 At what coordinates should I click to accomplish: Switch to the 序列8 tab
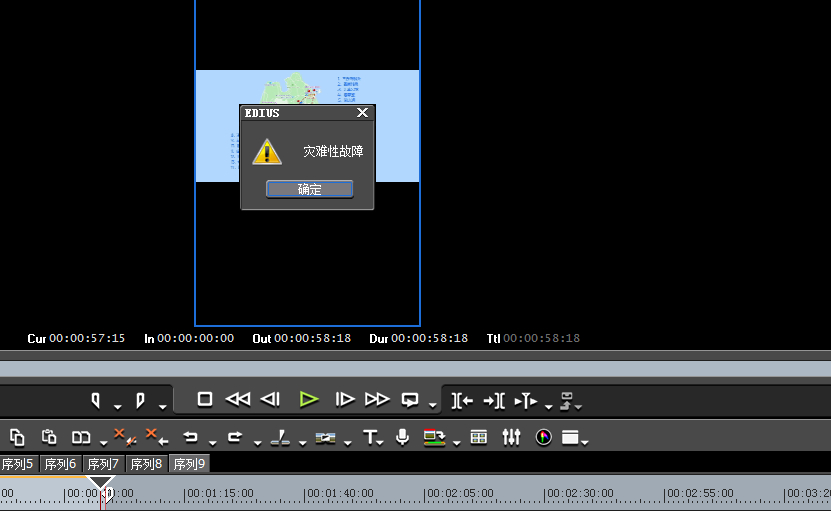pos(146,464)
